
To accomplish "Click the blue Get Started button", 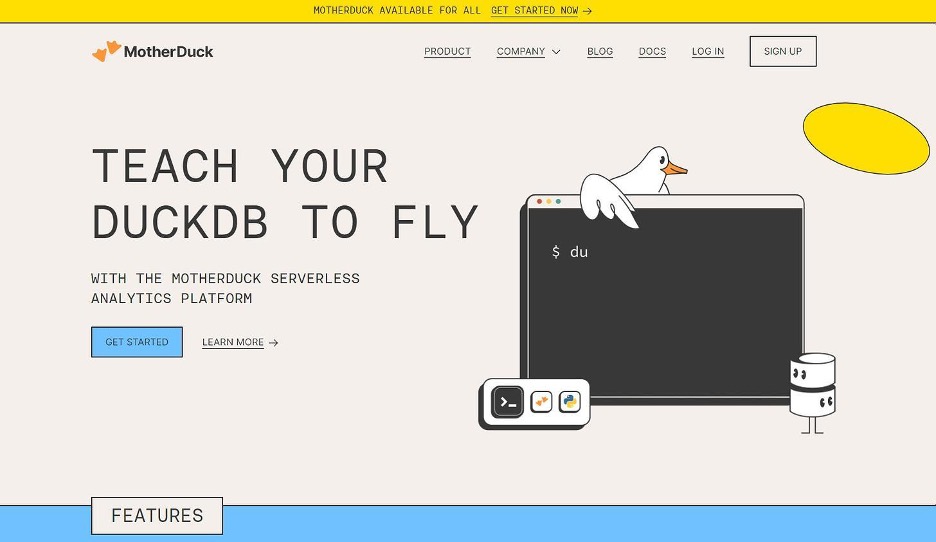I will tap(137, 342).
